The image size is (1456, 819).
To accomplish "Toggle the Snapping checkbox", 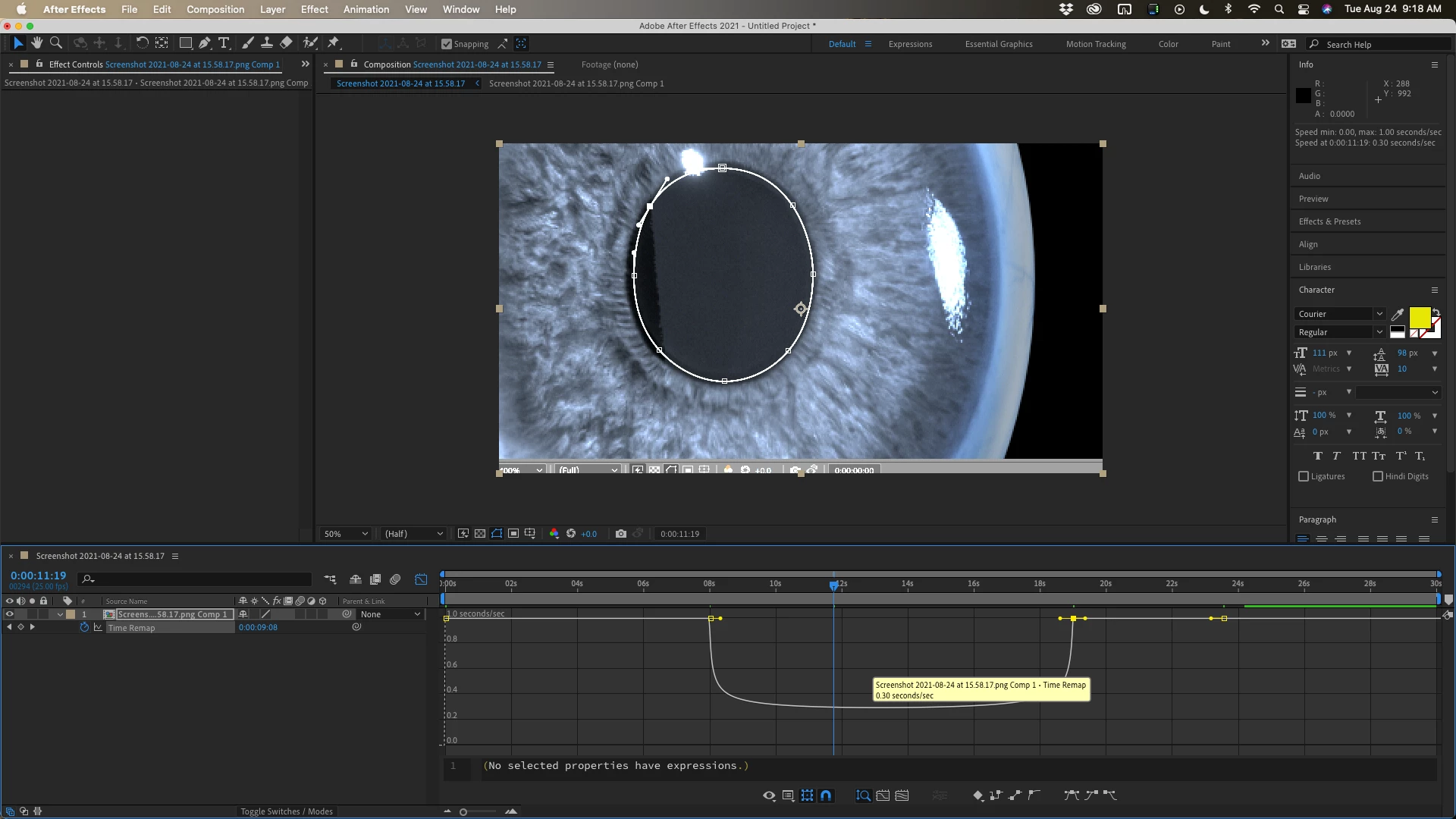I will click(x=447, y=44).
